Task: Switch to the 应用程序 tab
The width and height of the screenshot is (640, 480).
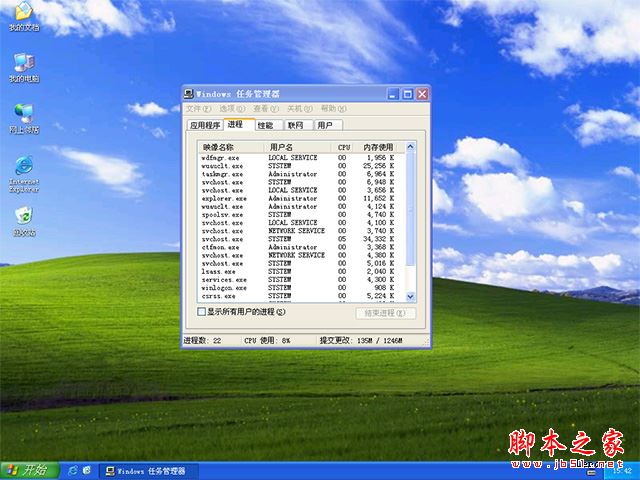Action: click(x=205, y=125)
